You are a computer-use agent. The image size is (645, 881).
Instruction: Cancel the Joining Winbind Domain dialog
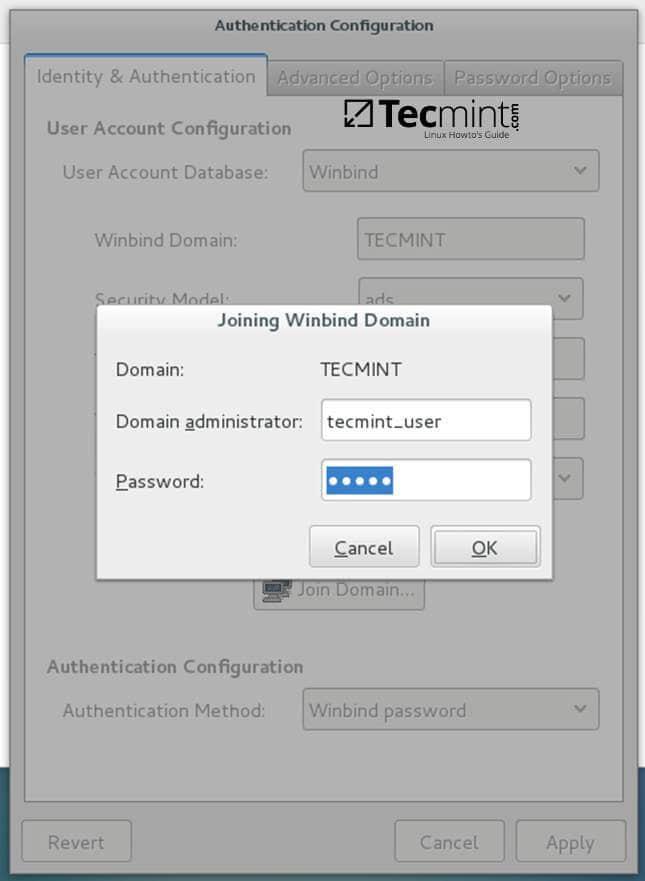tap(364, 547)
